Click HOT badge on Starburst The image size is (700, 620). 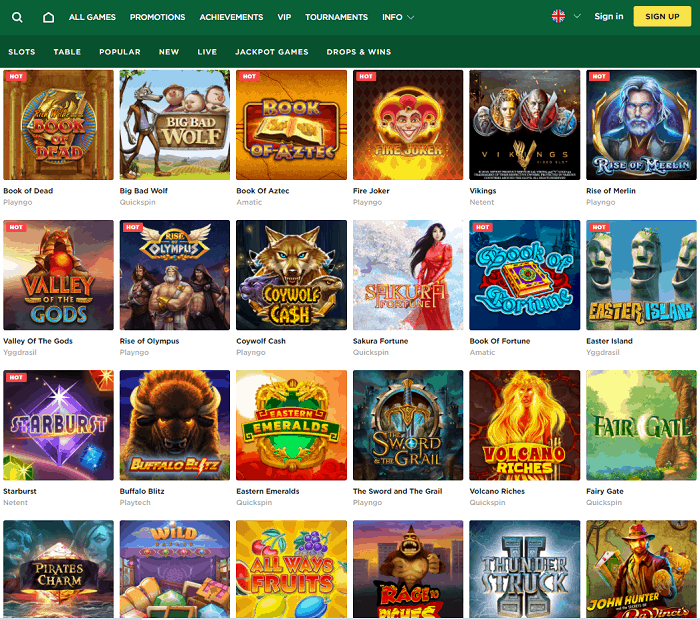(x=16, y=377)
